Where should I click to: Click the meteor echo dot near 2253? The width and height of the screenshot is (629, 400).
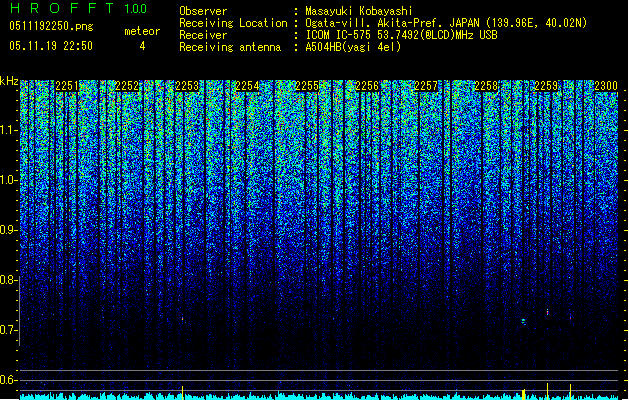[183, 319]
